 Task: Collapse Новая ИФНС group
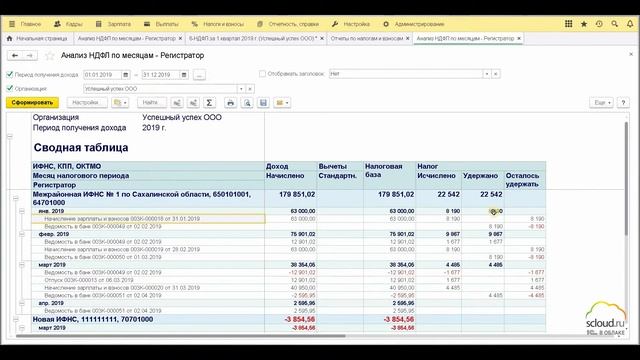coord(16,320)
